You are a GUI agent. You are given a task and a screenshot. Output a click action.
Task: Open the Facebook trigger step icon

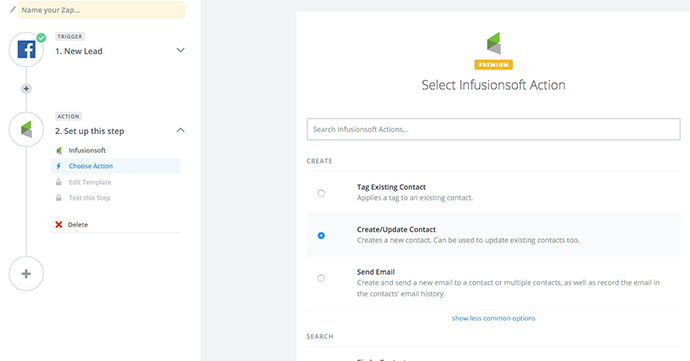click(x=26, y=49)
